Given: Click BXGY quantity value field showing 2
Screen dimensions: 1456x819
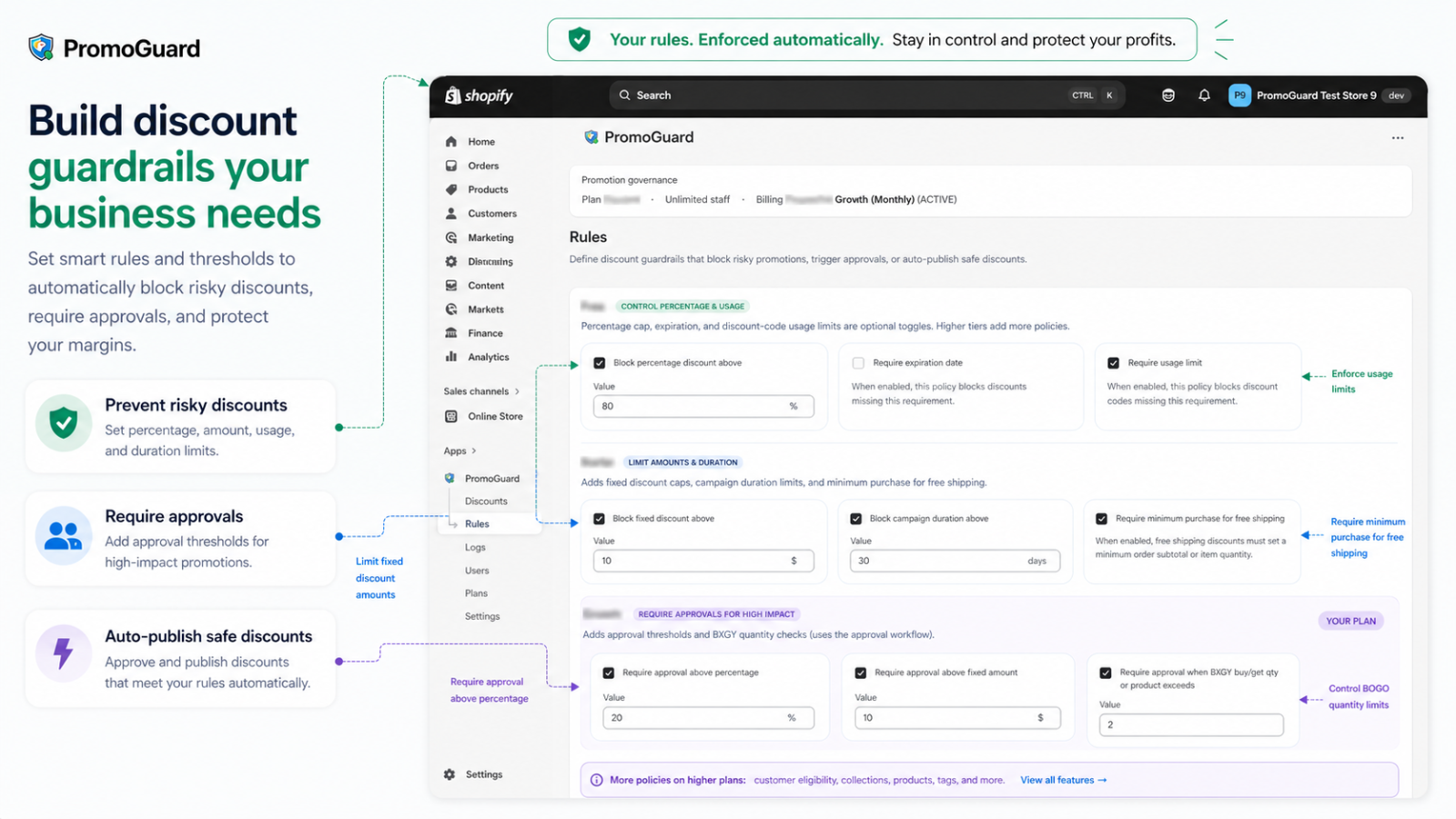Looking at the screenshot, I should 1191,725.
